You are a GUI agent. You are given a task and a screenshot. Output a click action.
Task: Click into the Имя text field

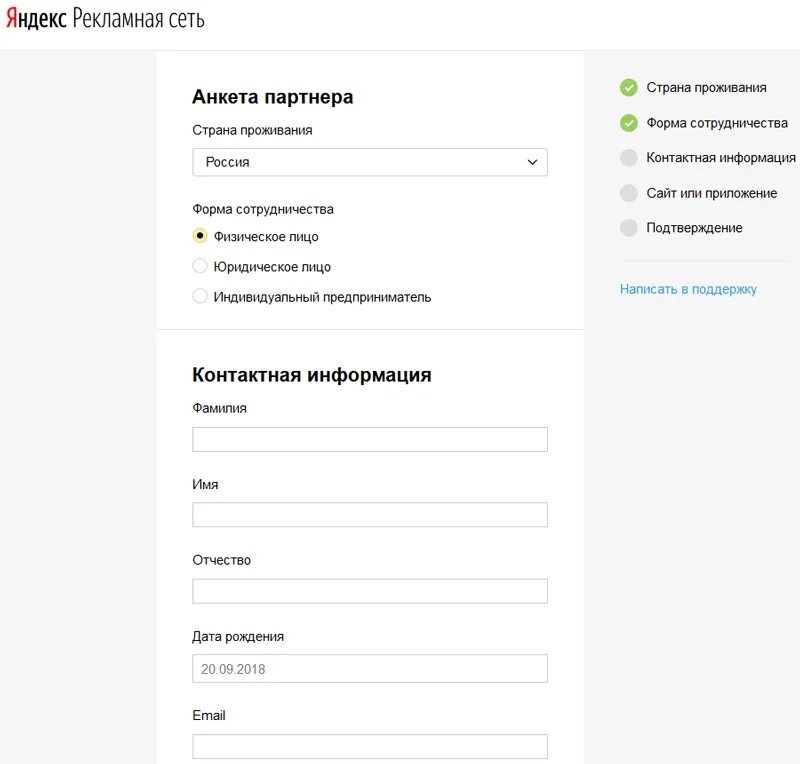pyautogui.click(x=369, y=515)
